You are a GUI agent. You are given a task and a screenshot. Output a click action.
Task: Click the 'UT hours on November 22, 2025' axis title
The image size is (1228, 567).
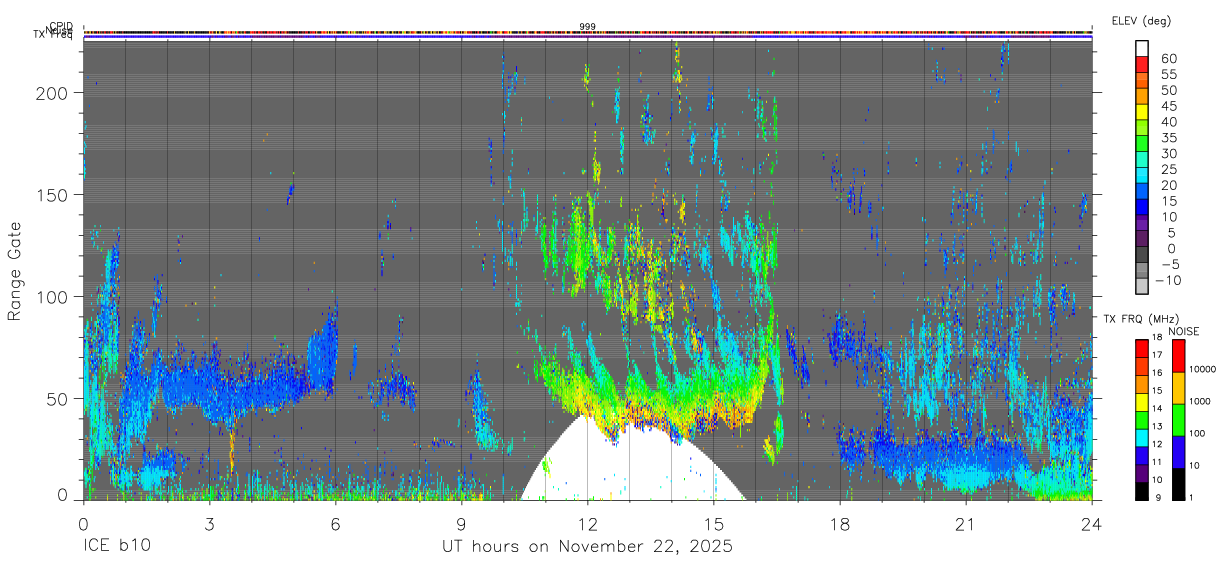[588, 547]
